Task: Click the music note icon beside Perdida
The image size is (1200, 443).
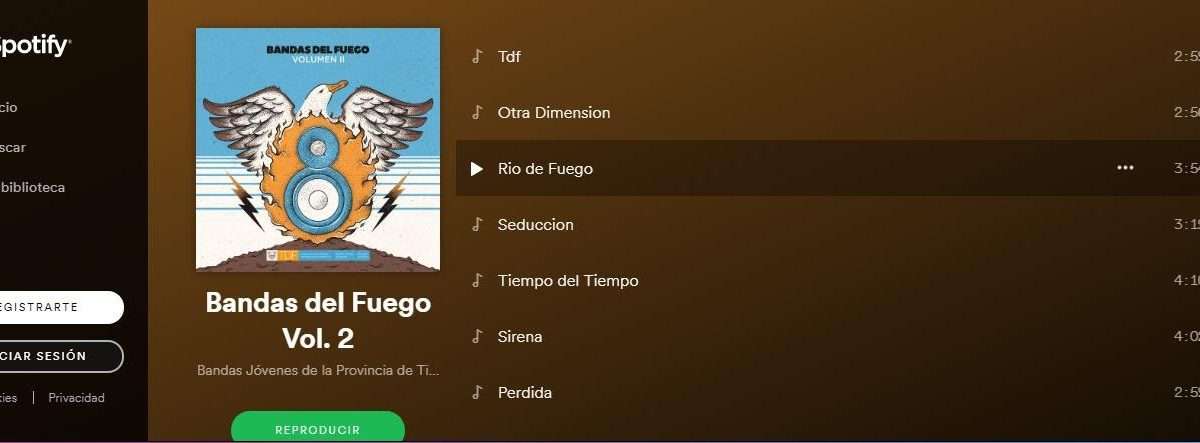Action: [477, 392]
